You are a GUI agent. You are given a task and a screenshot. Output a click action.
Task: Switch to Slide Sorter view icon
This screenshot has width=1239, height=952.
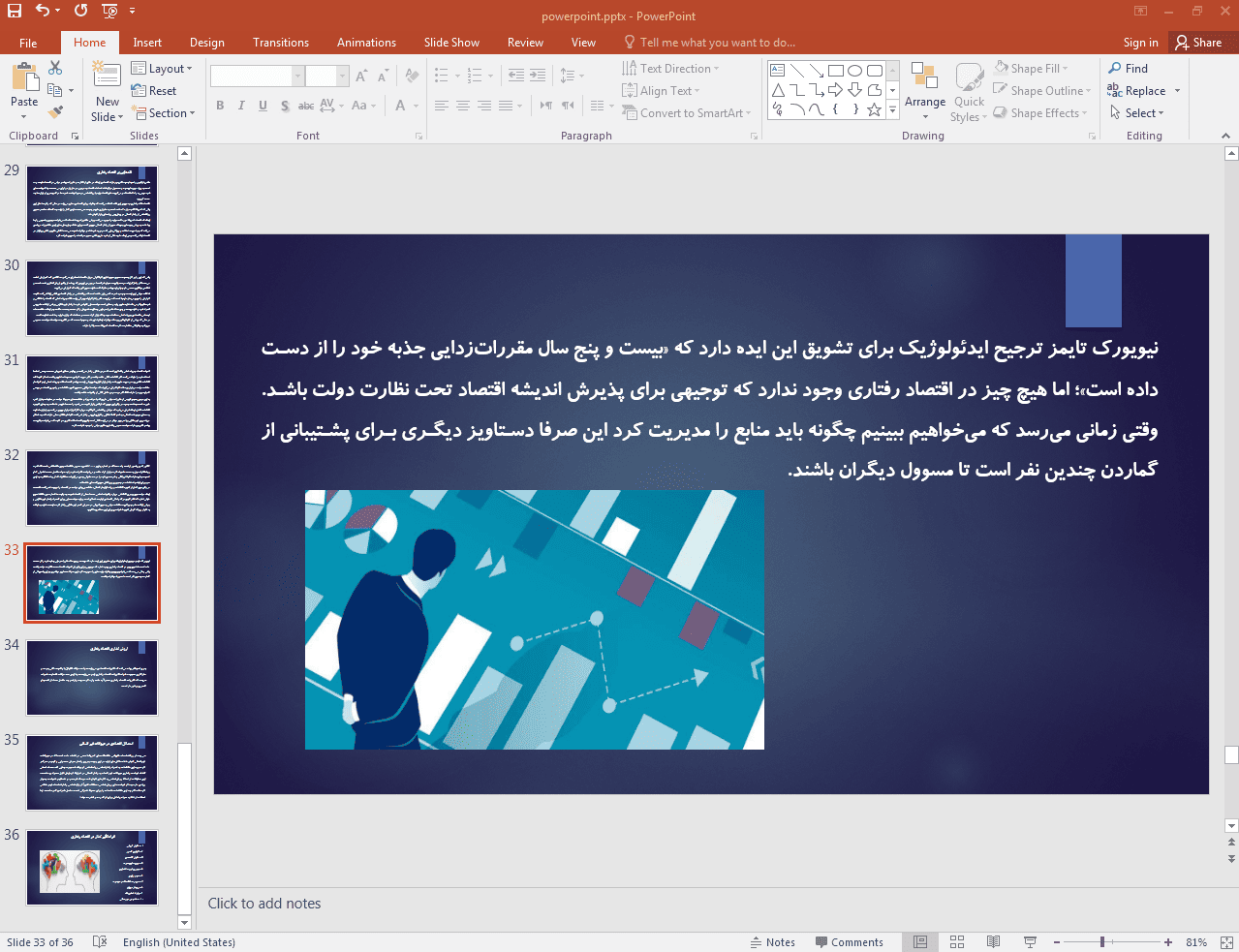[957, 942]
